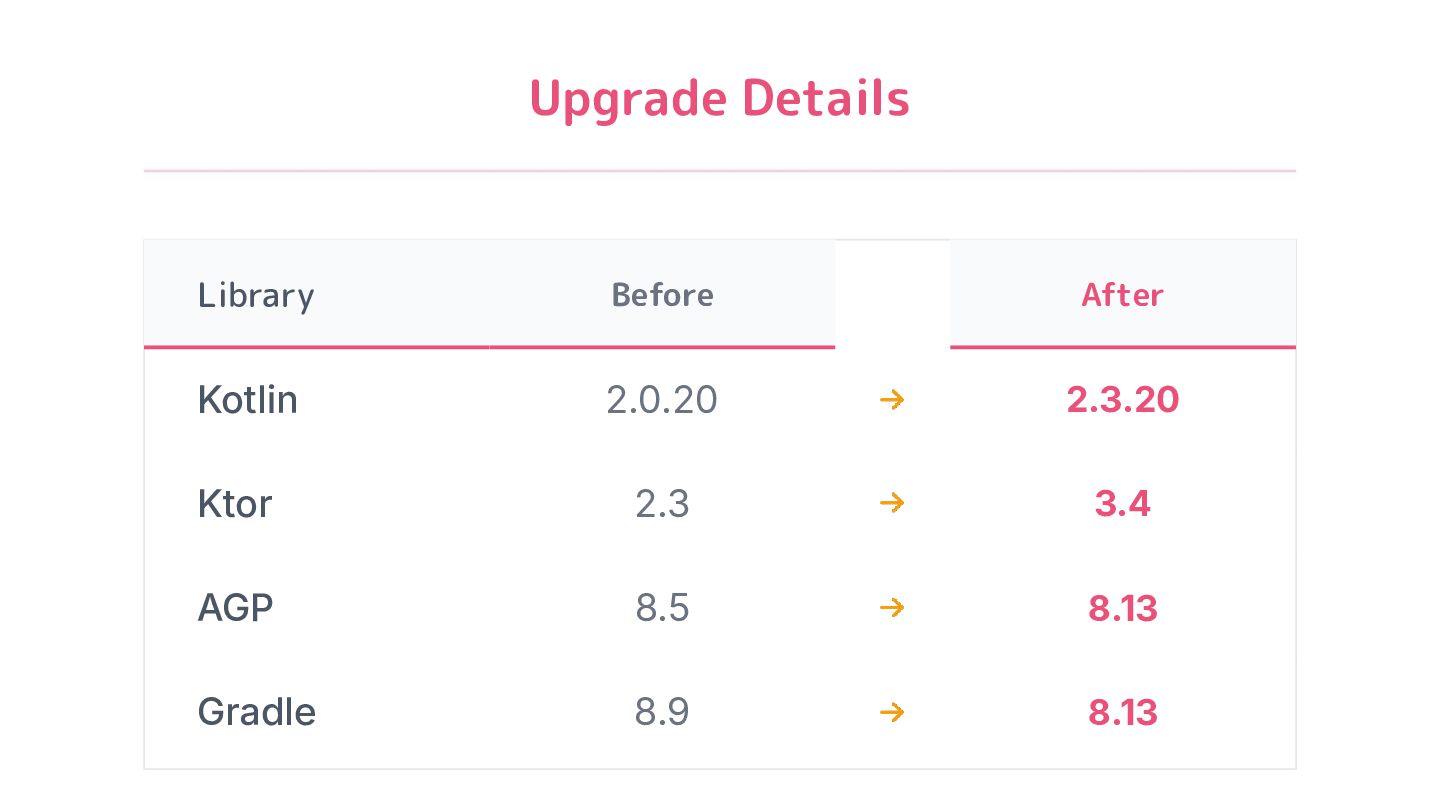Image resolution: width=1440 pixels, height=810 pixels.
Task: Click Kotlin's after version 2.3.20
Action: click(1123, 400)
